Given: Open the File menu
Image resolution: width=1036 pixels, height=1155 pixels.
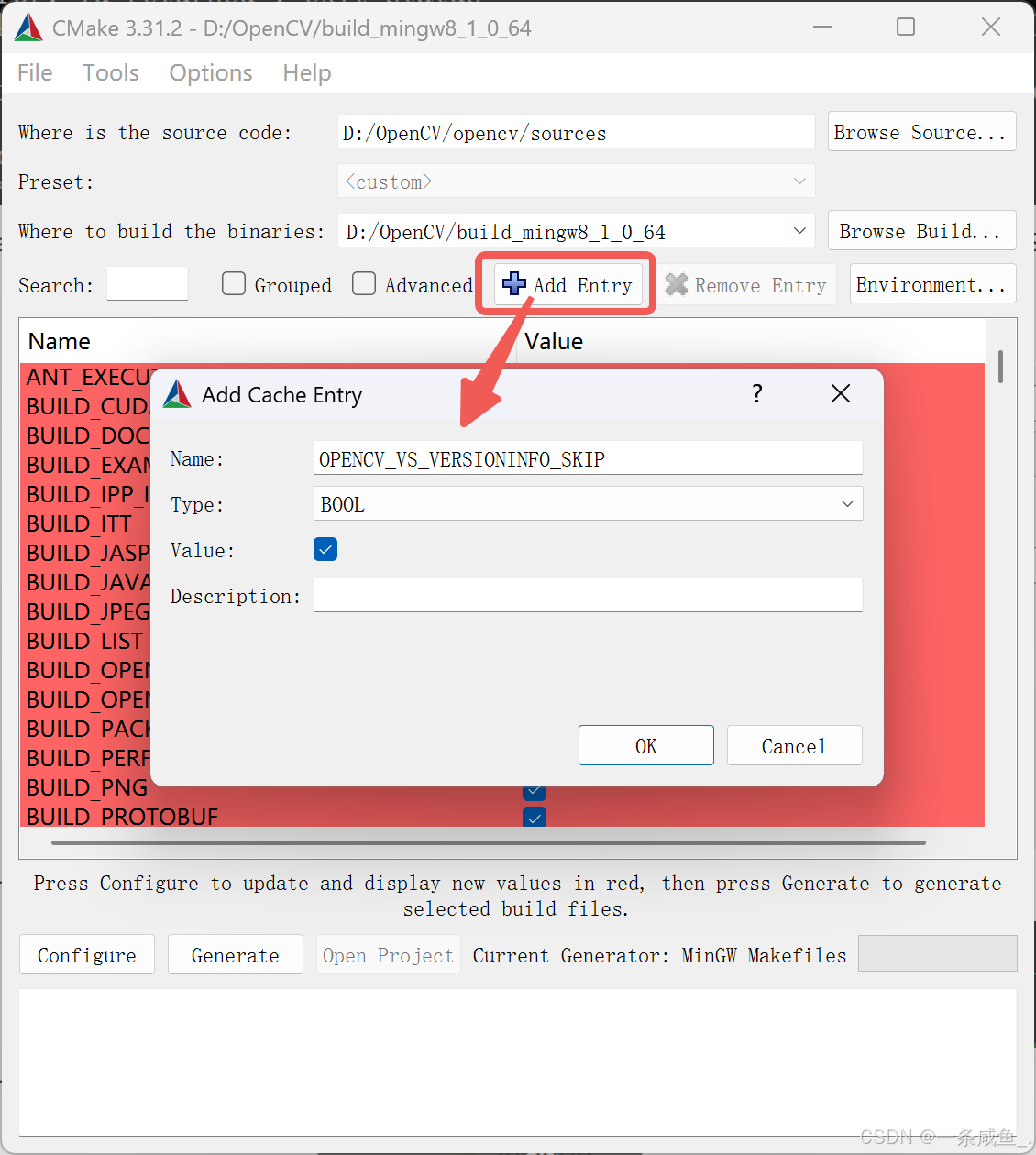Looking at the screenshot, I should coord(35,72).
